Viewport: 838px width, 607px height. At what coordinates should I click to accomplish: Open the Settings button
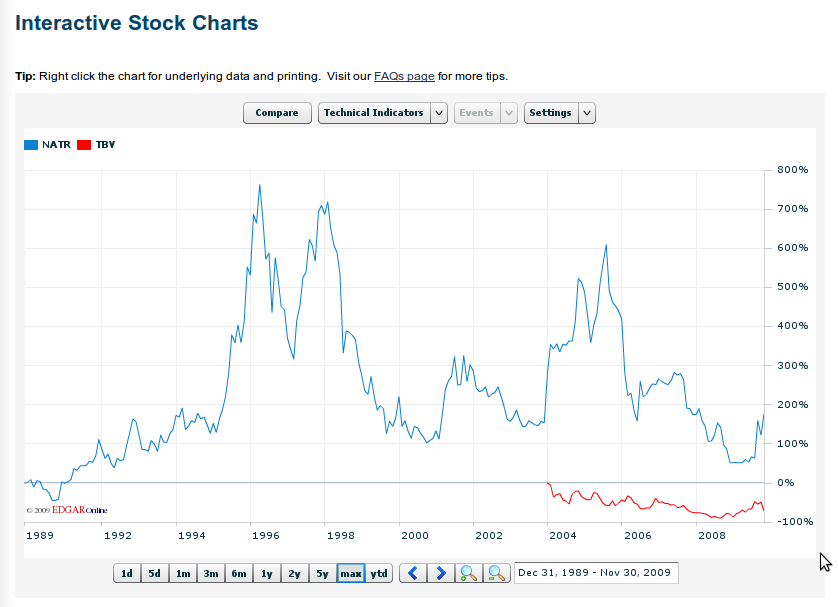[x=550, y=113]
